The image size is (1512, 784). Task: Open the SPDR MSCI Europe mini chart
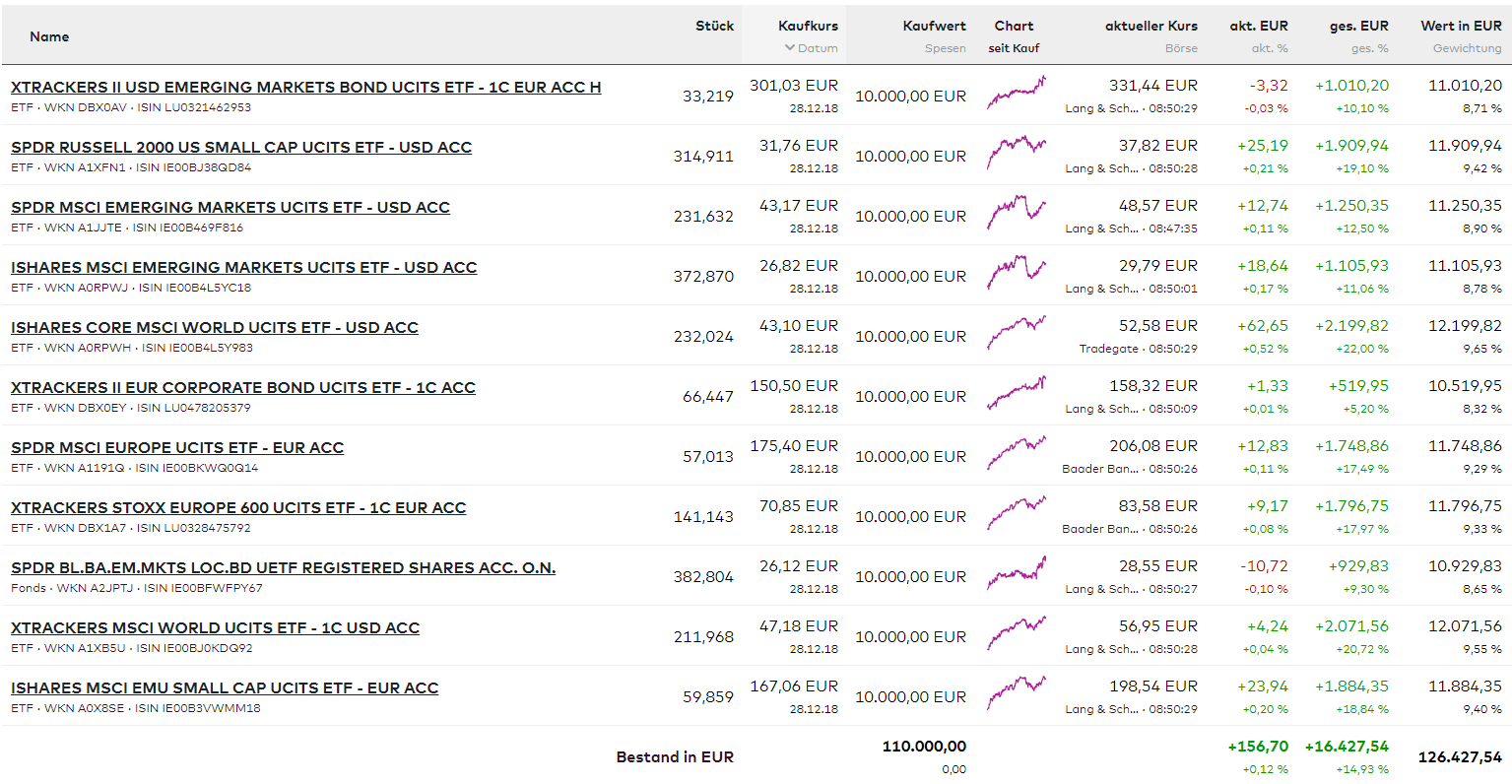point(1016,456)
